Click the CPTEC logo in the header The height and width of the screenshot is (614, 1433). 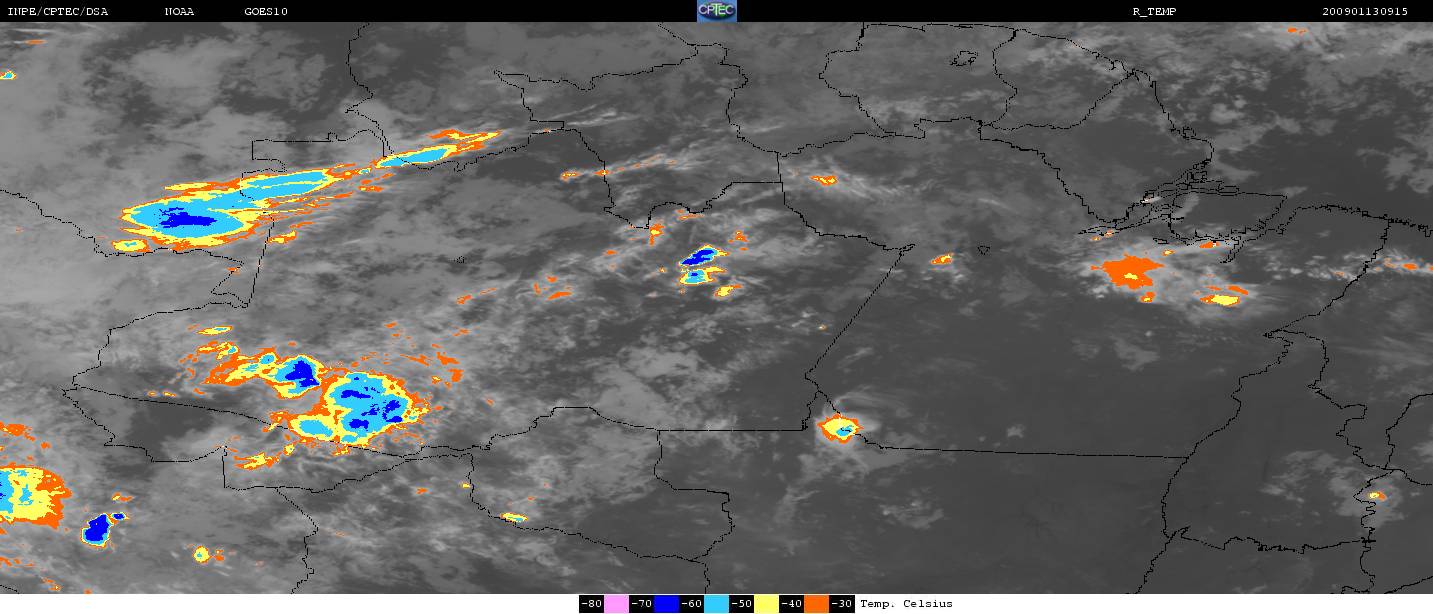[x=716, y=11]
